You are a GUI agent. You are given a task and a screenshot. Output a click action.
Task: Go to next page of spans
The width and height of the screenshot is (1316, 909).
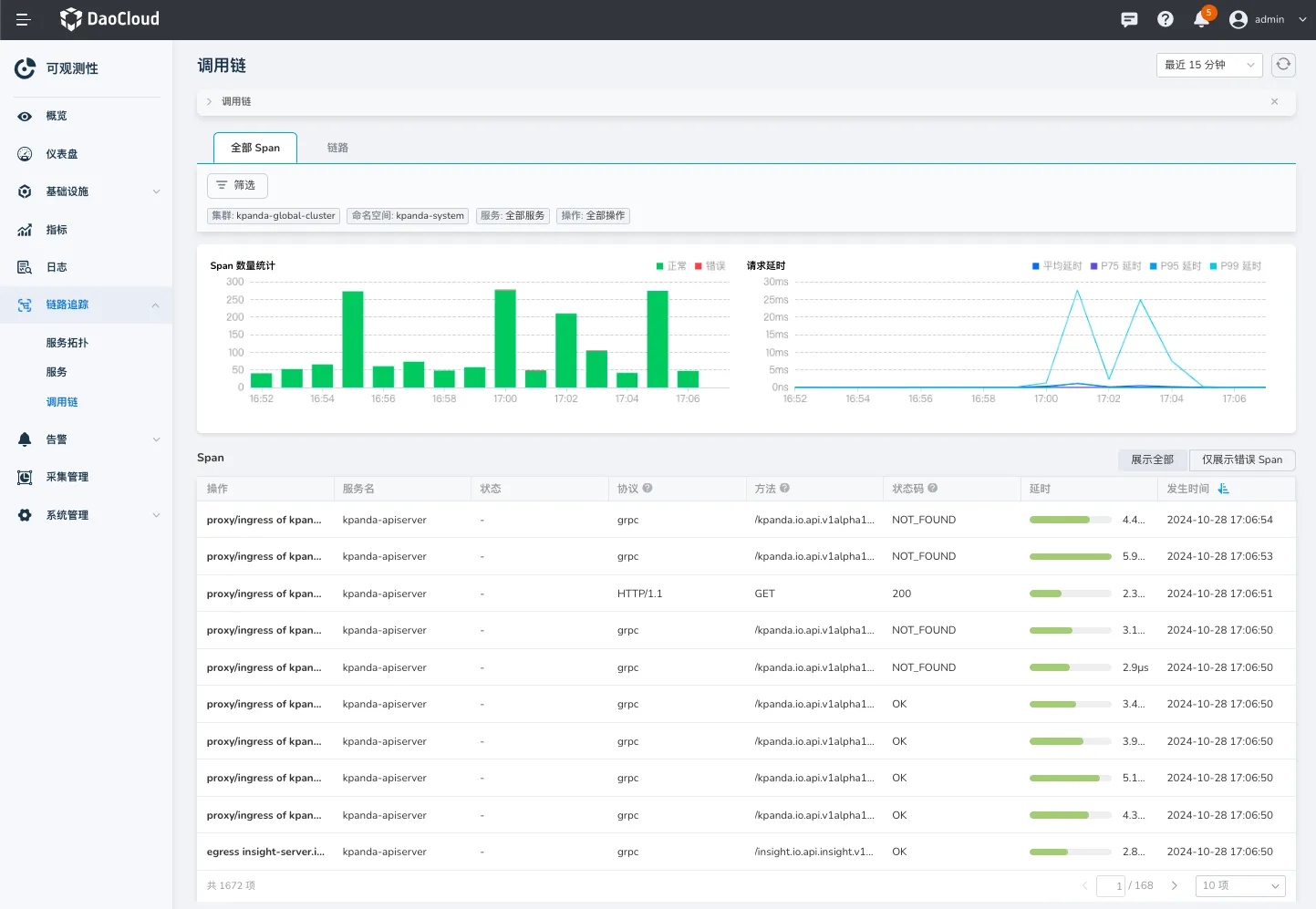pos(1175,885)
